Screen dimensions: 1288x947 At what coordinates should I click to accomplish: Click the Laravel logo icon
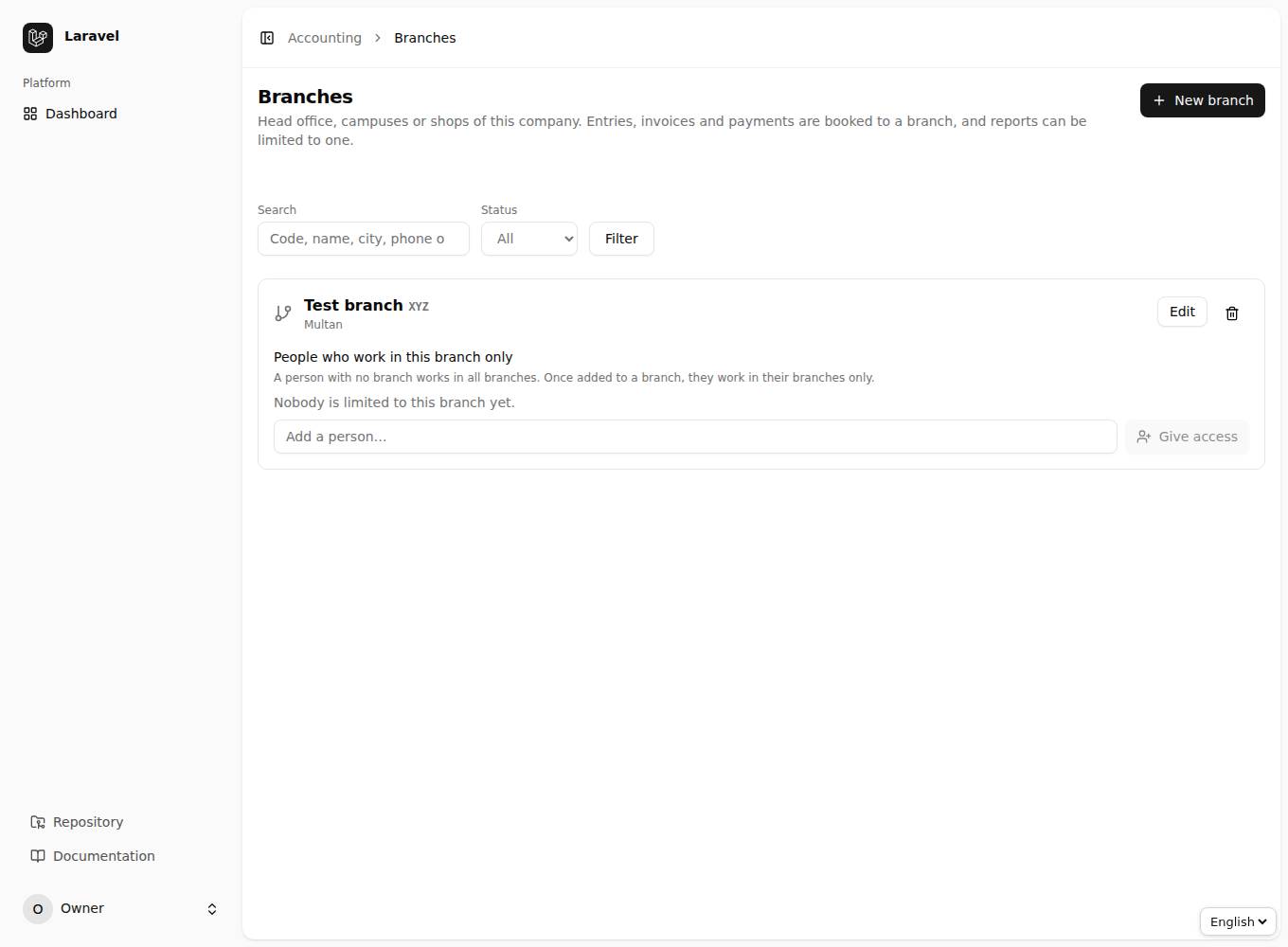(38, 38)
